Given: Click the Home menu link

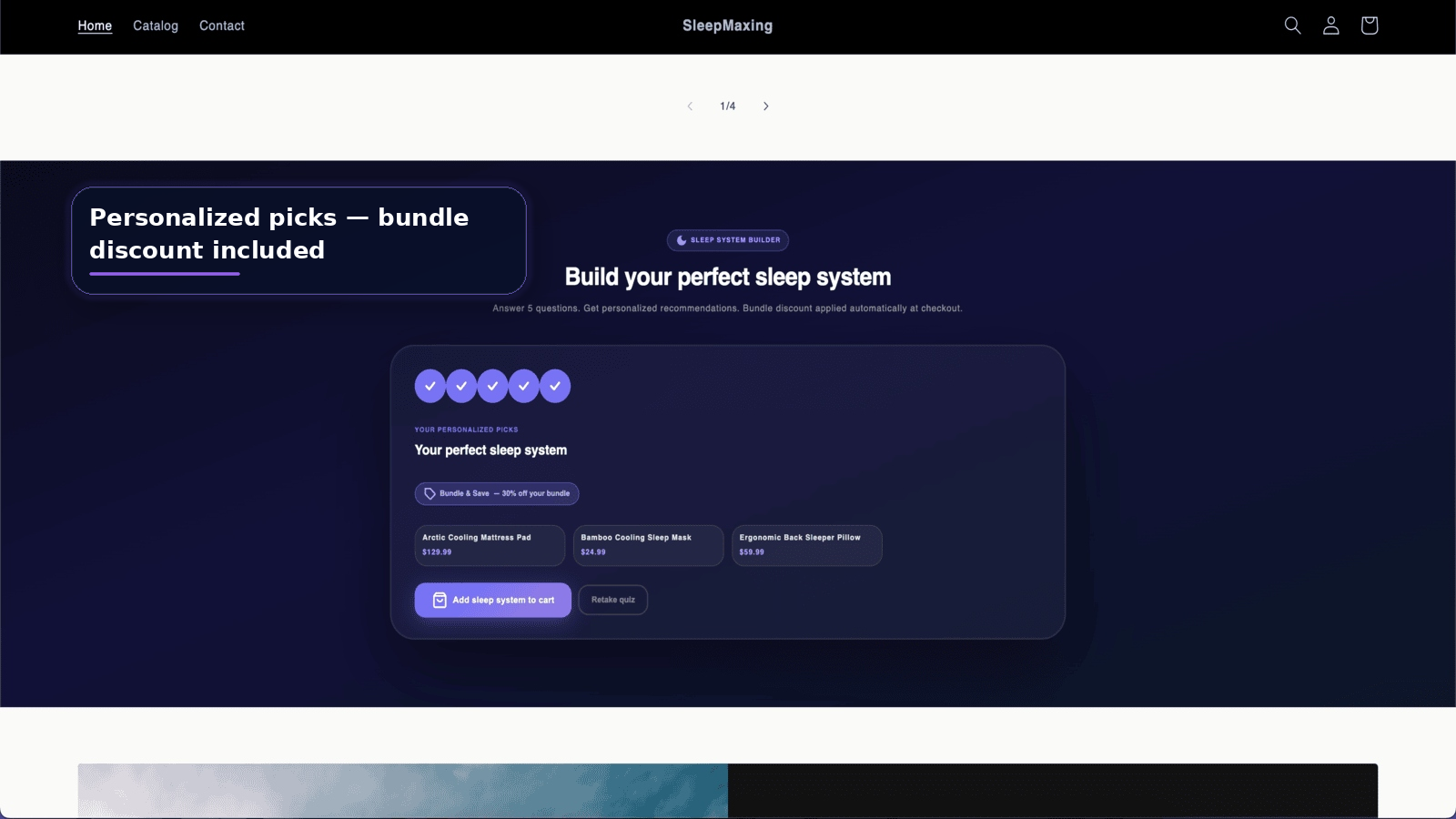Looking at the screenshot, I should (x=95, y=25).
